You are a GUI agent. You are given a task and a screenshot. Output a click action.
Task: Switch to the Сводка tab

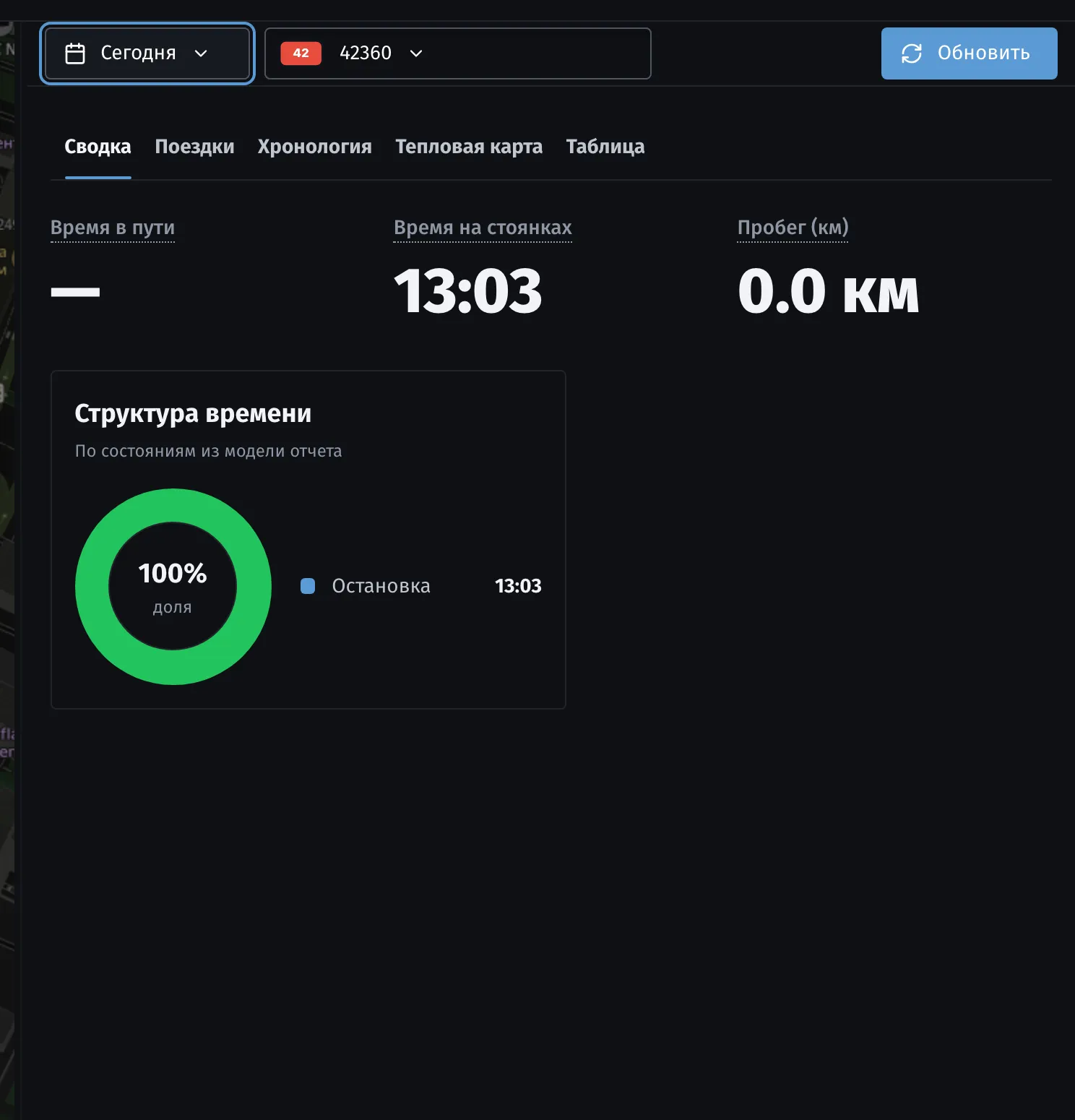click(98, 147)
